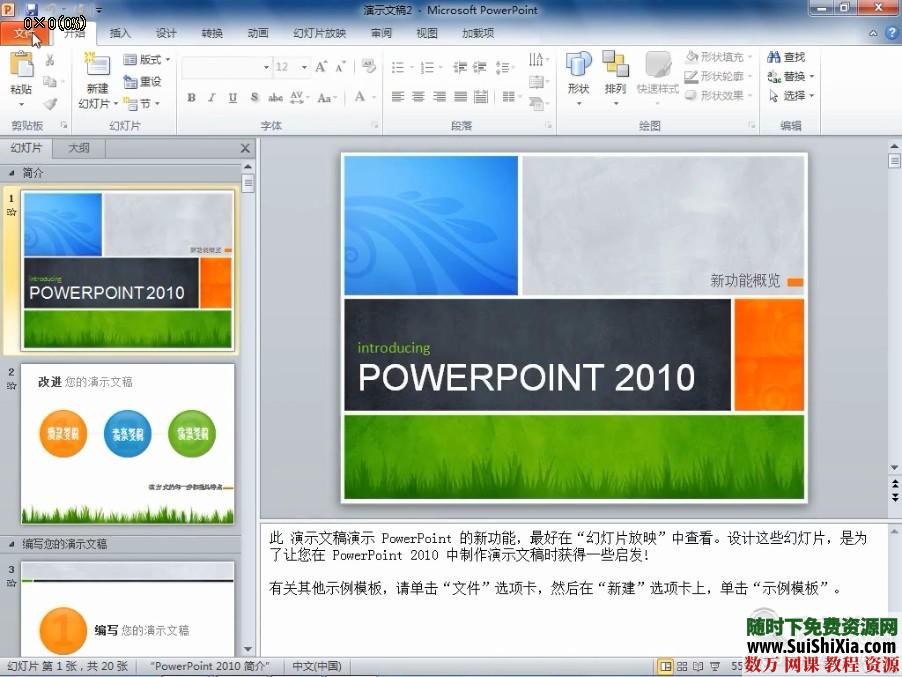Screen dimensions: 902x677
Task: Go to next slide double-arrow button
Action: click(895, 497)
